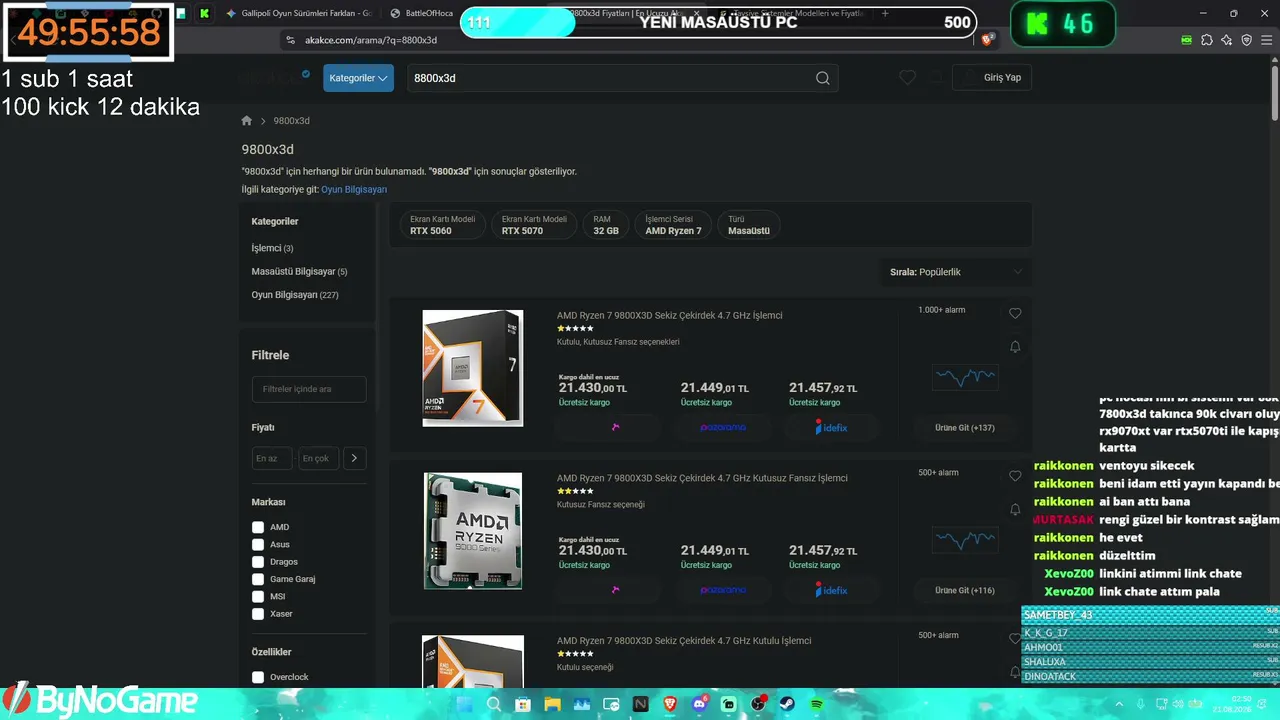Screen dimensions: 1280x720
Task: Go to akakce home via breadcrumb house icon
Action: 247,121
